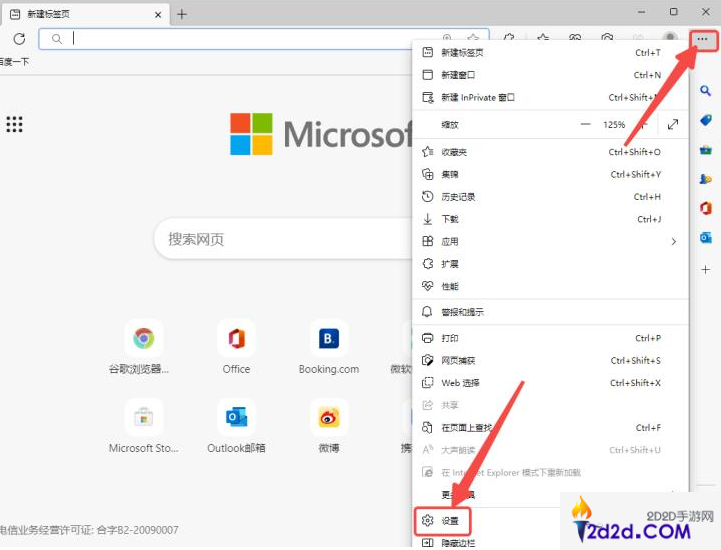Screen dimensions: 721x550
Task: Select the 新建标签页 menu entry
Action: (x=550, y=52)
